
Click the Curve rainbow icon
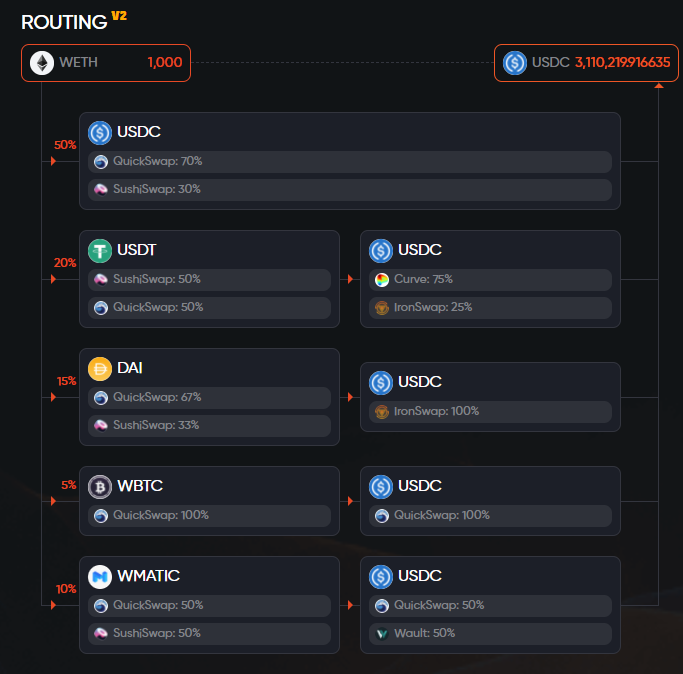(x=382, y=280)
